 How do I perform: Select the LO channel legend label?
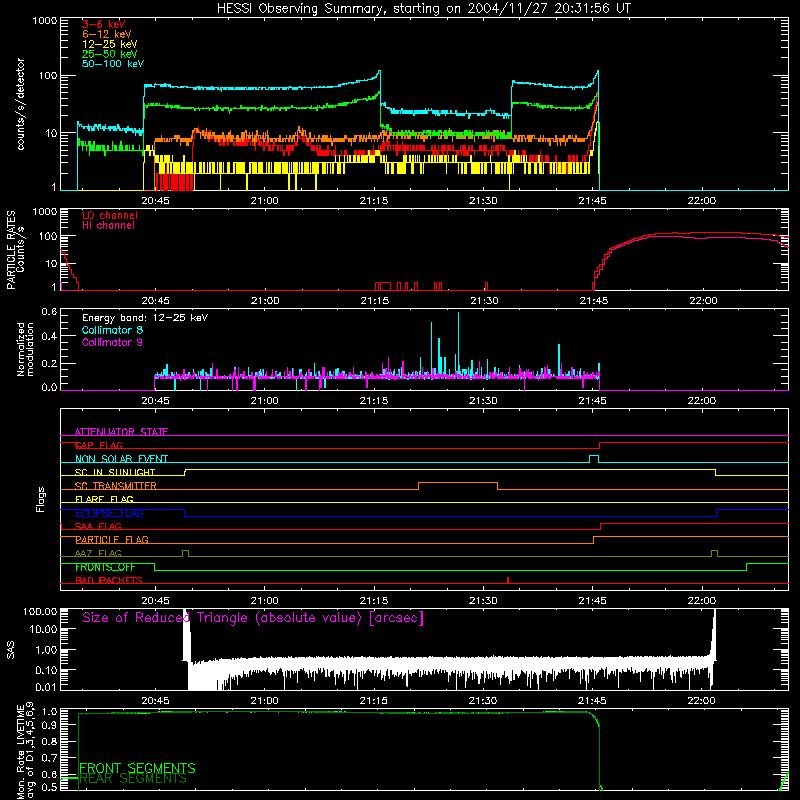coord(110,215)
